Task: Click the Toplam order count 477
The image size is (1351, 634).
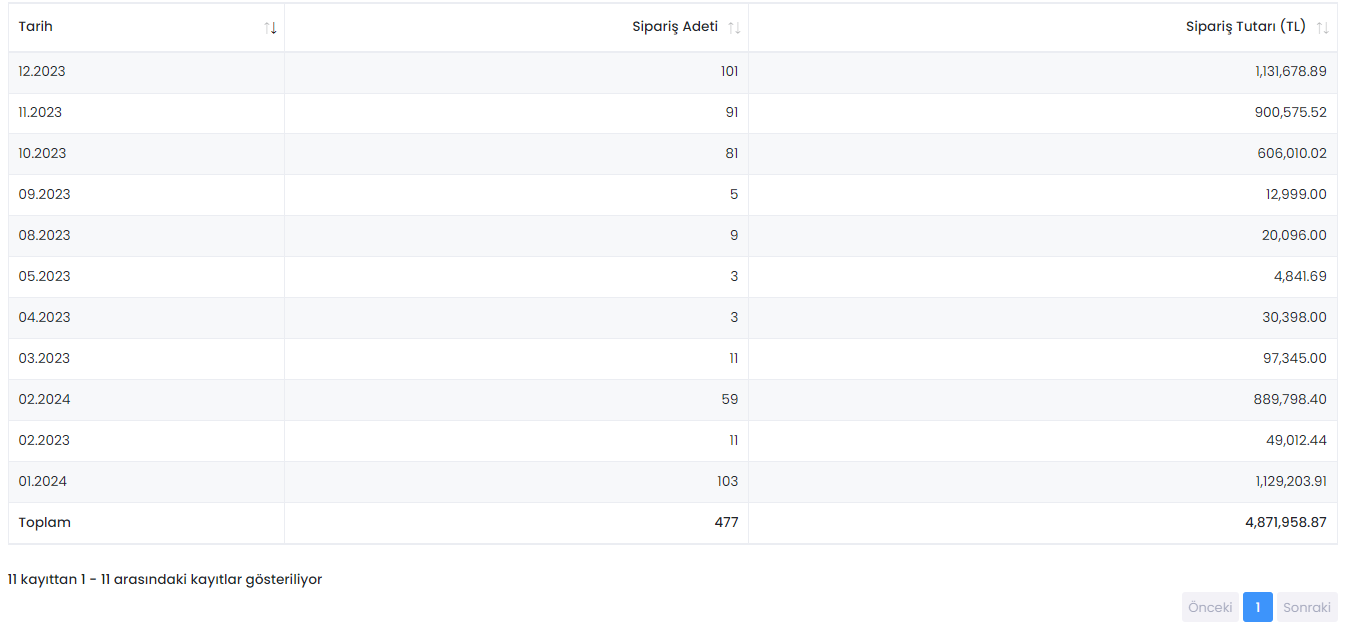Action: click(727, 523)
